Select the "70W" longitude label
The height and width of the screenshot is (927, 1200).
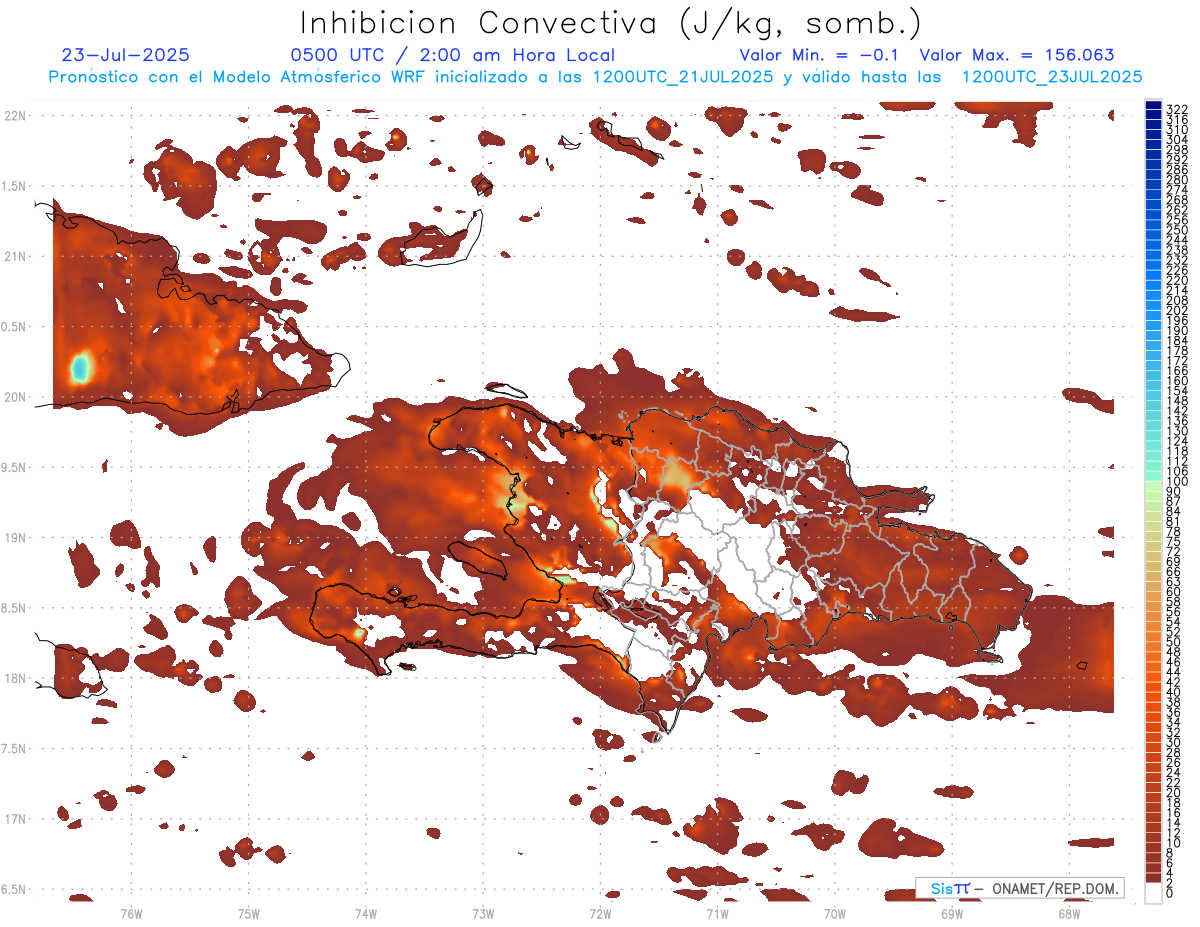click(835, 913)
